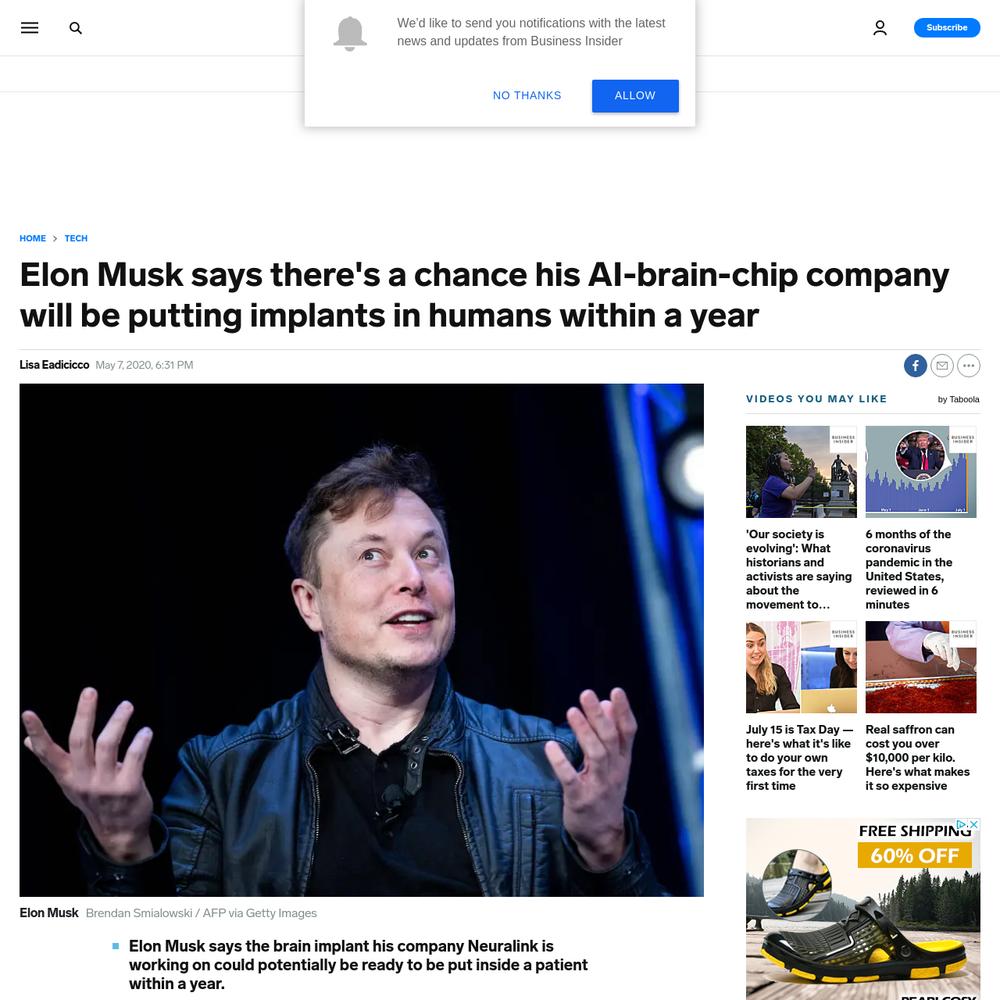This screenshot has width=1000, height=1000.
Task: Click the by Taboola attribution link
Action: pyautogui.click(x=958, y=399)
